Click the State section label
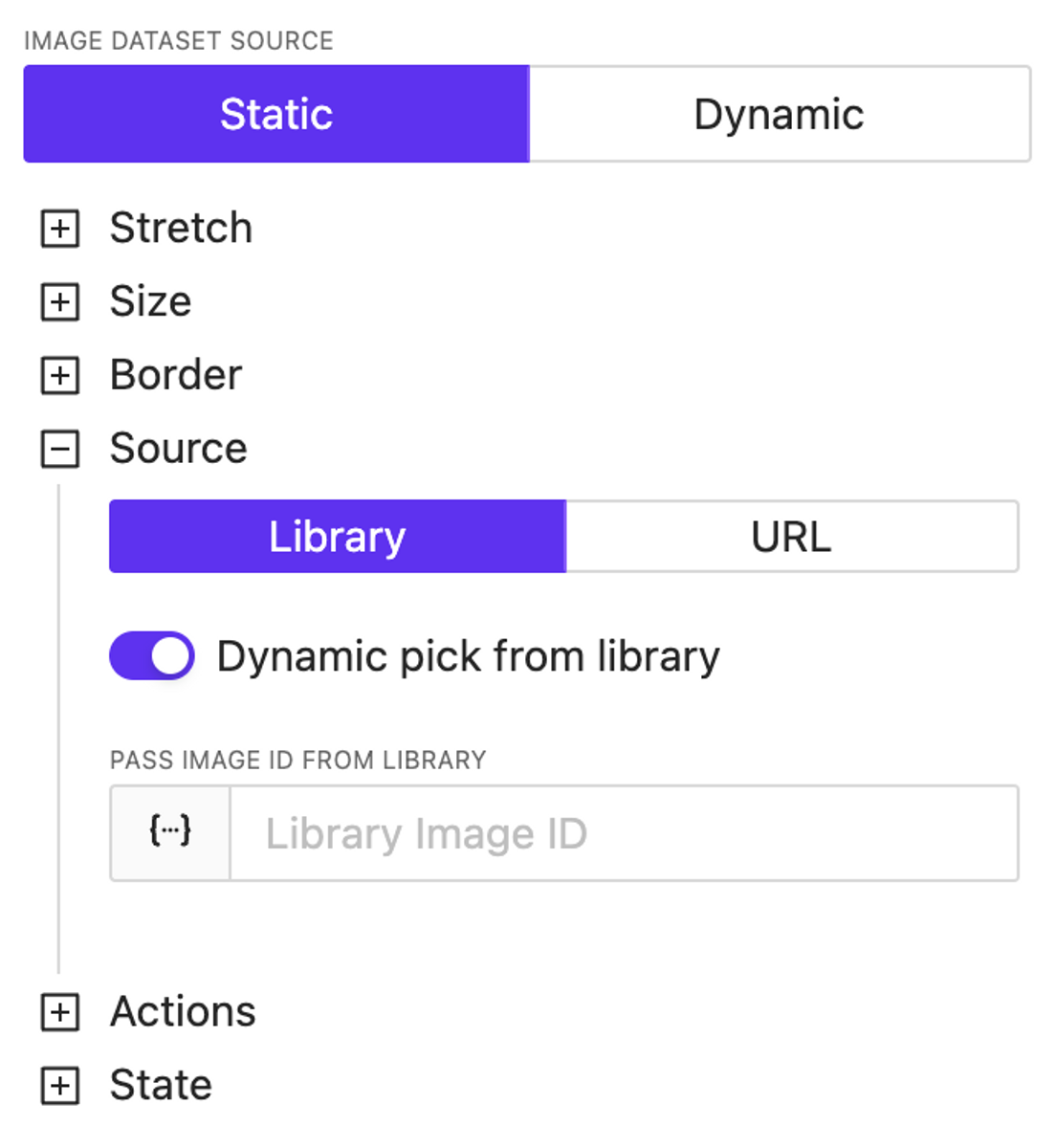The height and width of the screenshot is (1148, 1056). pyautogui.click(x=161, y=1086)
